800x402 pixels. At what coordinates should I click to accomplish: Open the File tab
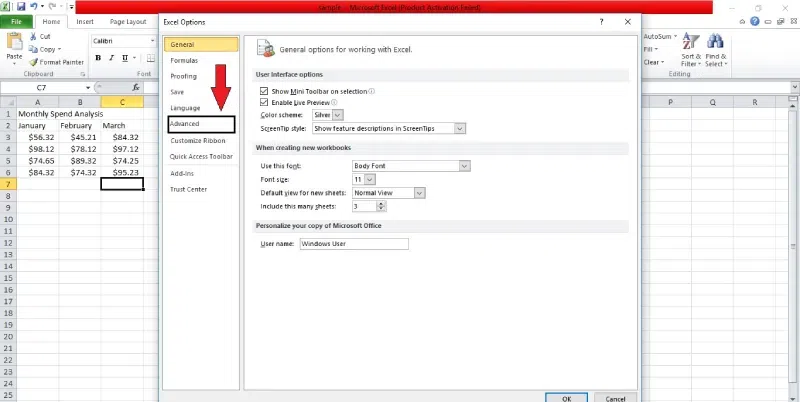16,21
